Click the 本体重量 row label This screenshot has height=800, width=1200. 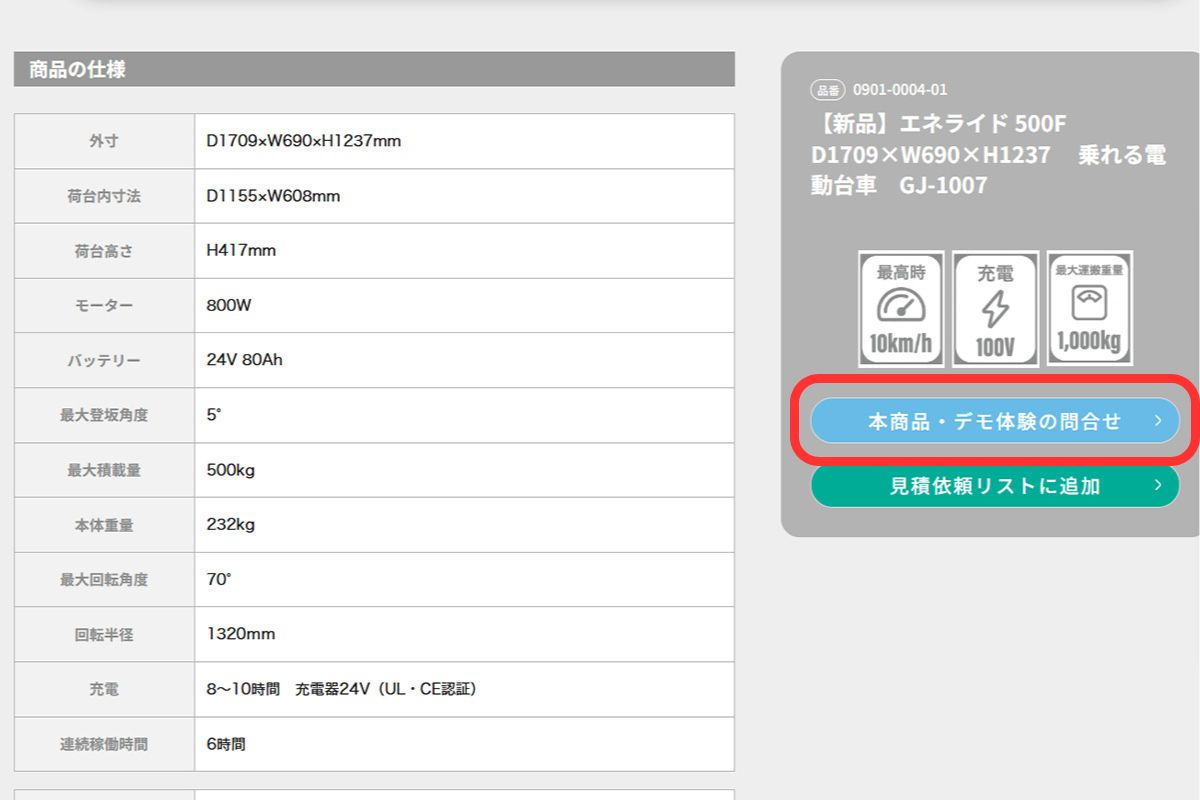point(104,525)
